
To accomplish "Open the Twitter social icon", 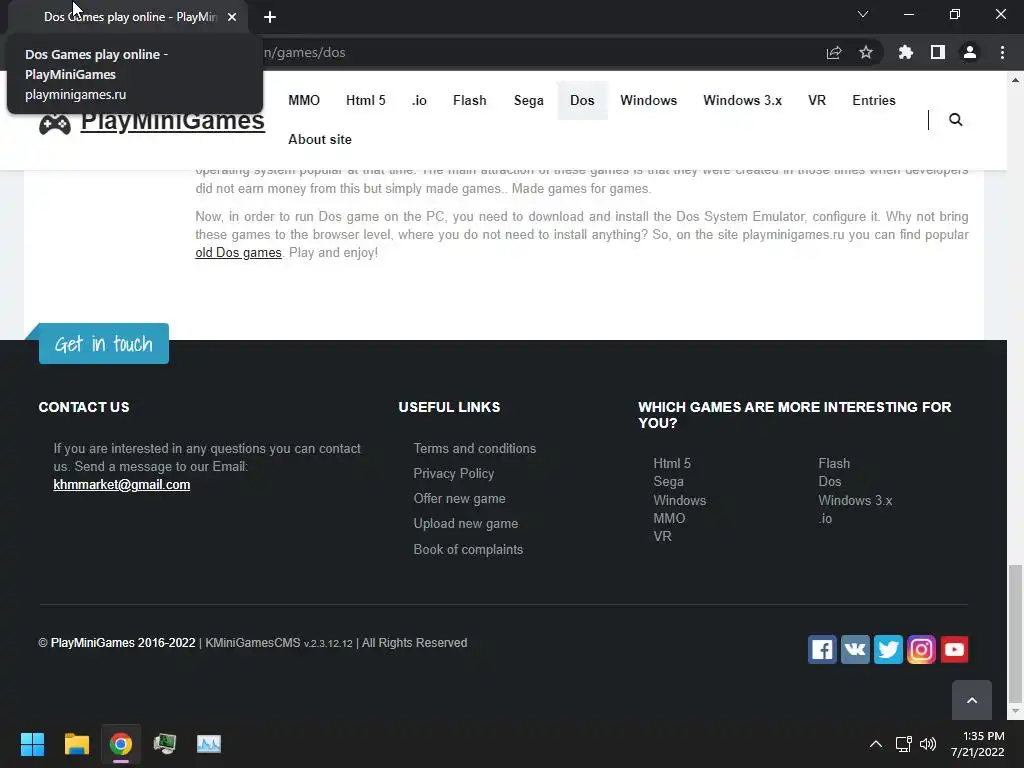I will coord(888,649).
